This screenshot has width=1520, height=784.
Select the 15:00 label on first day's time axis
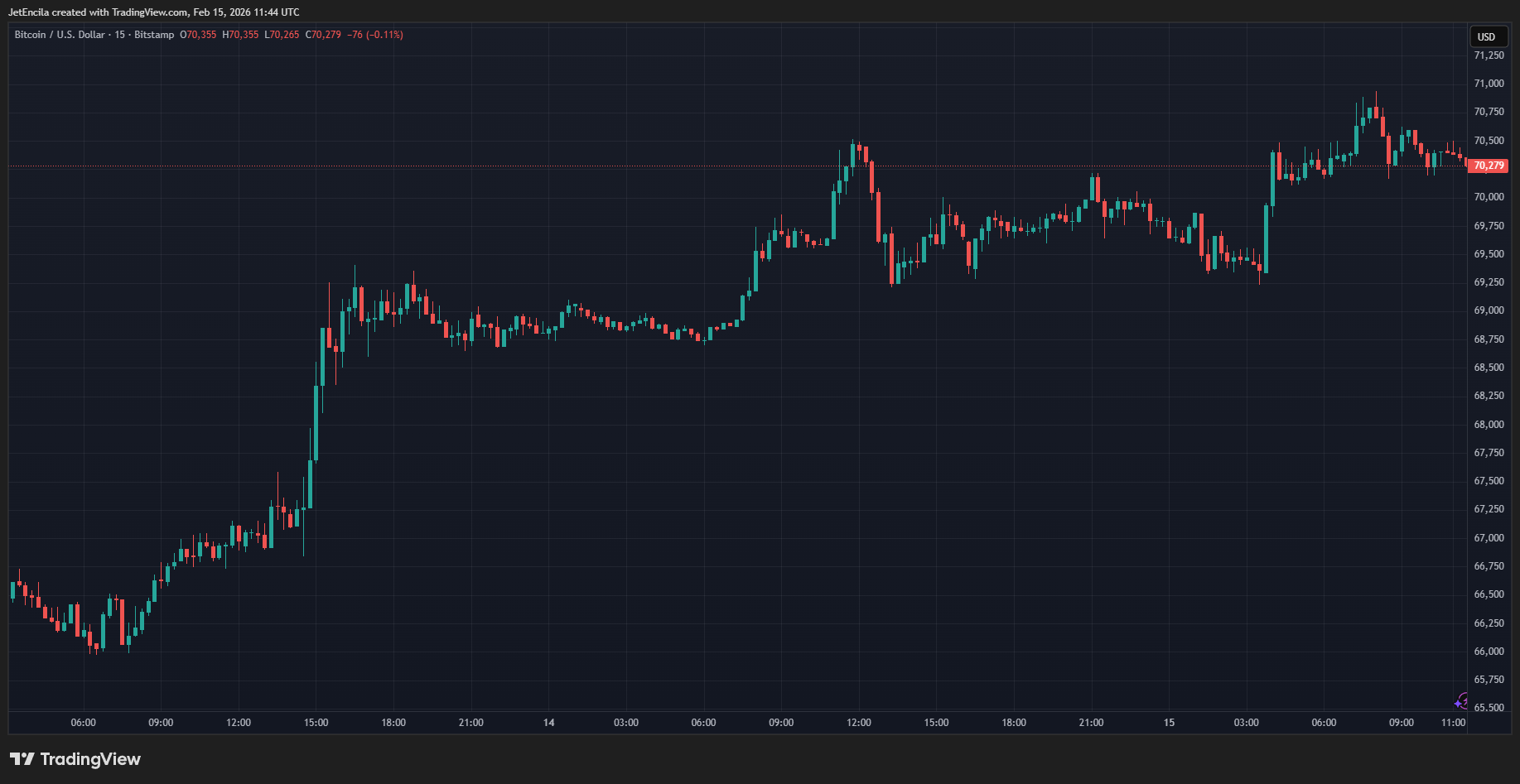pyautogui.click(x=316, y=723)
